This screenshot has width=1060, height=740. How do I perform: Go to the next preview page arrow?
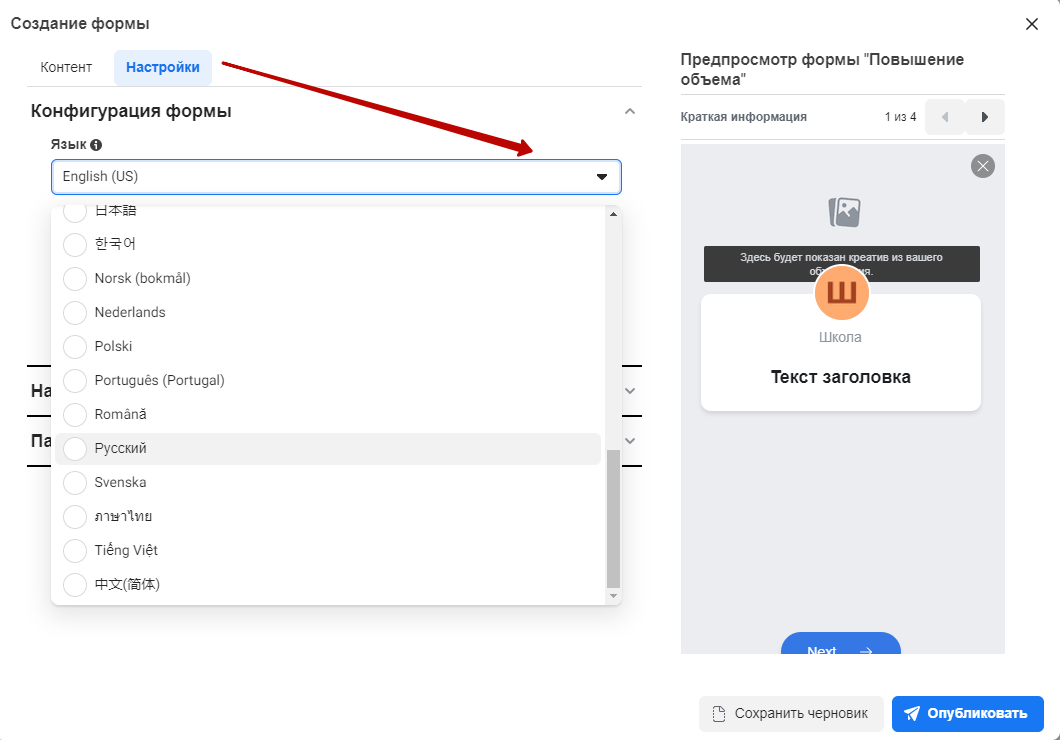[984, 117]
